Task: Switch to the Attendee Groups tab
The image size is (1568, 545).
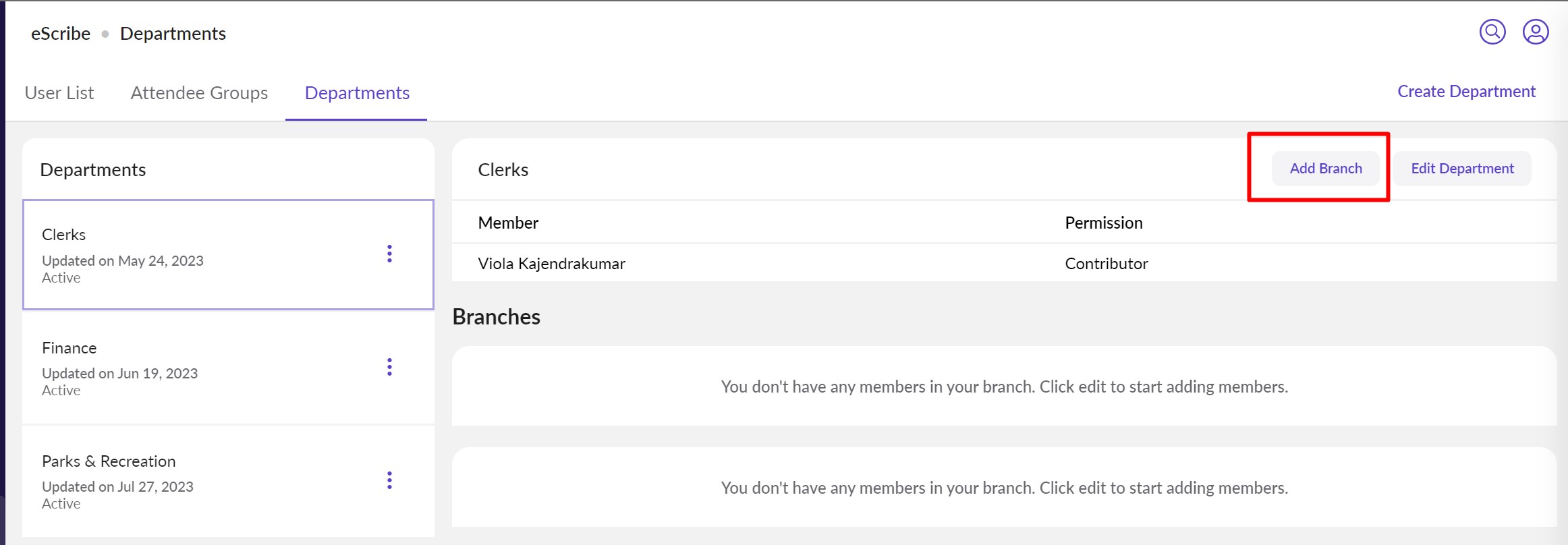Action: pyautogui.click(x=199, y=93)
